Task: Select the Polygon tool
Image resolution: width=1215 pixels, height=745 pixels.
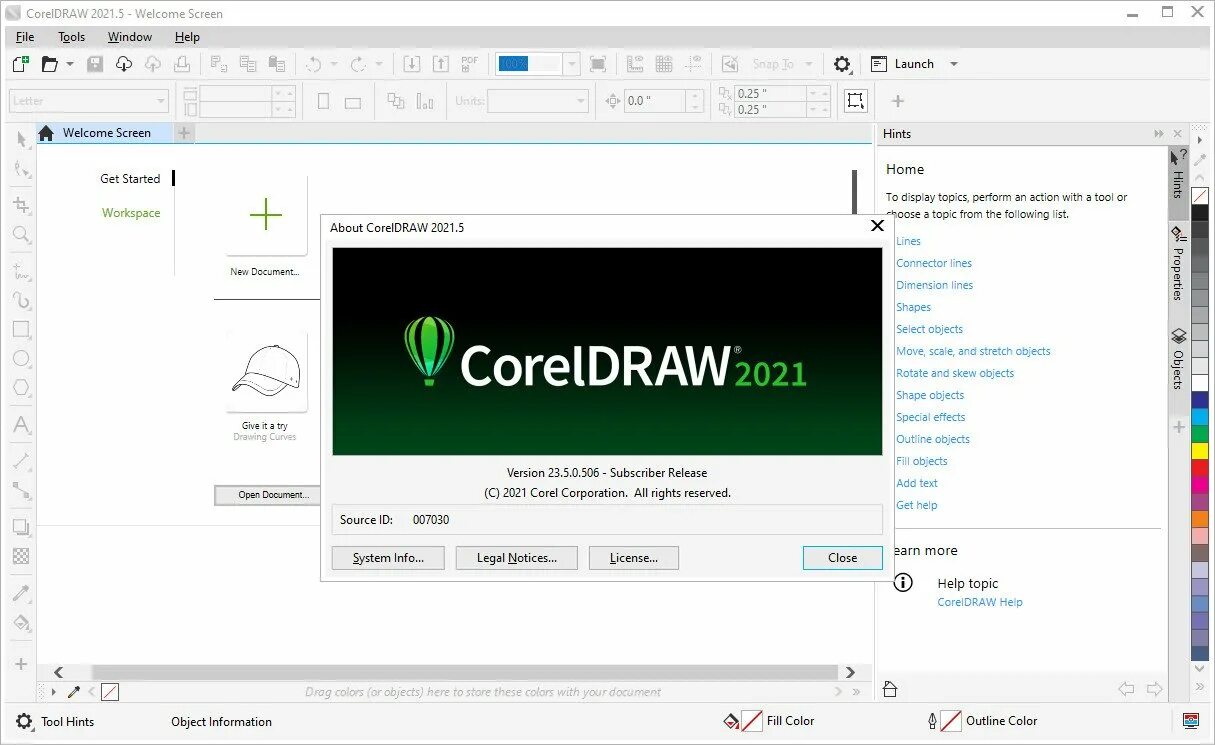Action: (x=21, y=388)
